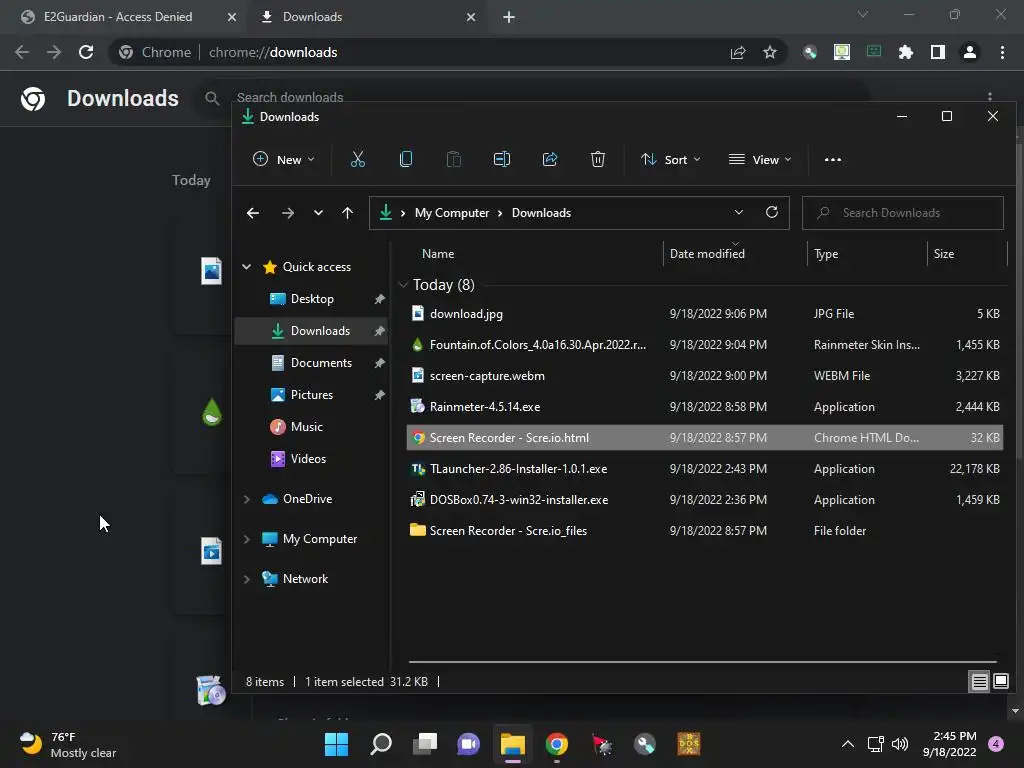Image resolution: width=1024 pixels, height=768 pixels.
Task: Expand the address bar history dropdown
Action: coord(739,212)
